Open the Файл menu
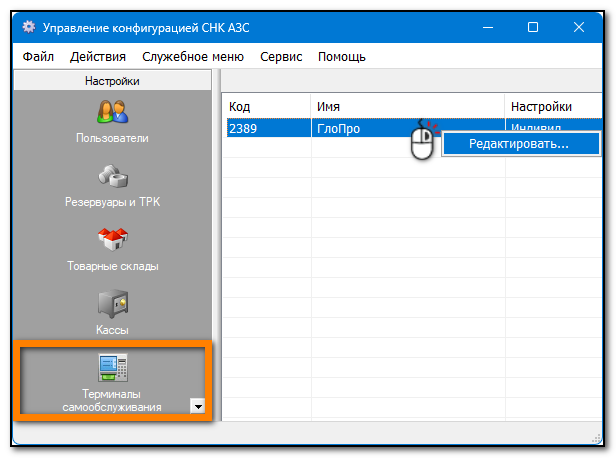 38,57
